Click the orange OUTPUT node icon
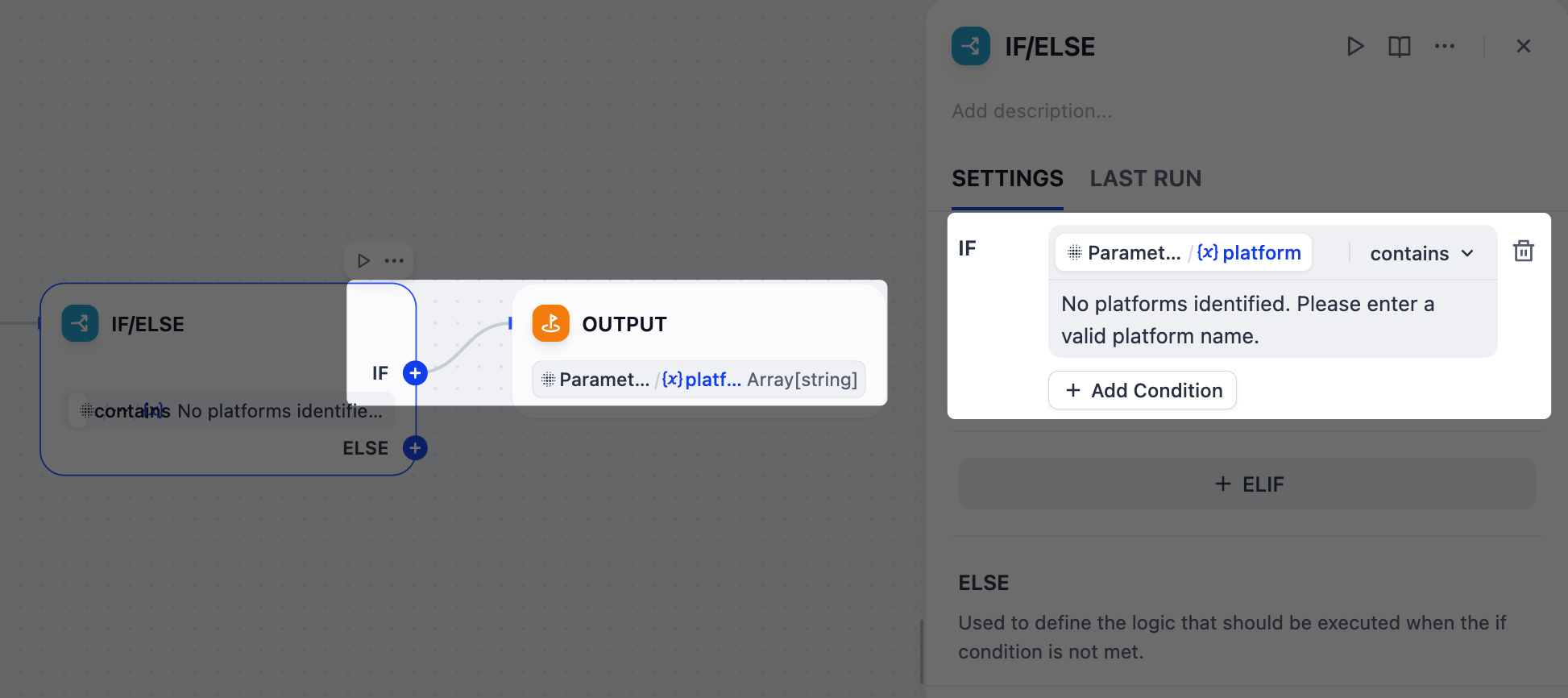 [x=551, y=324]
